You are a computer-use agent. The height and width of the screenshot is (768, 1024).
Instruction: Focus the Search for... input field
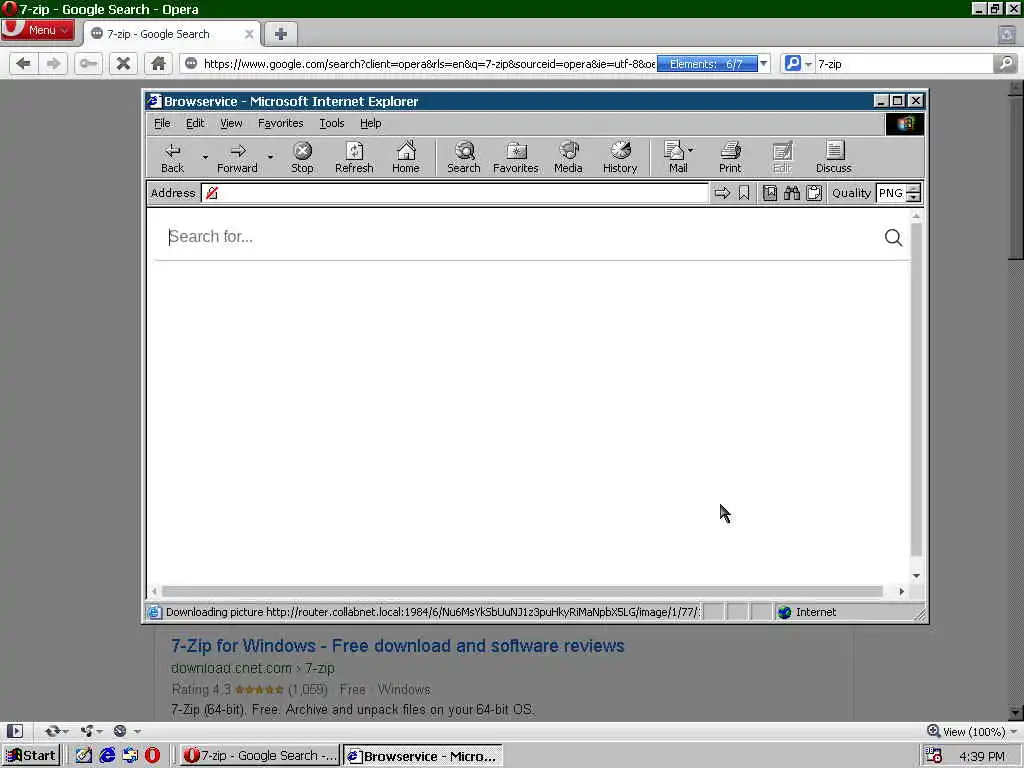click(x=524, y=237)
